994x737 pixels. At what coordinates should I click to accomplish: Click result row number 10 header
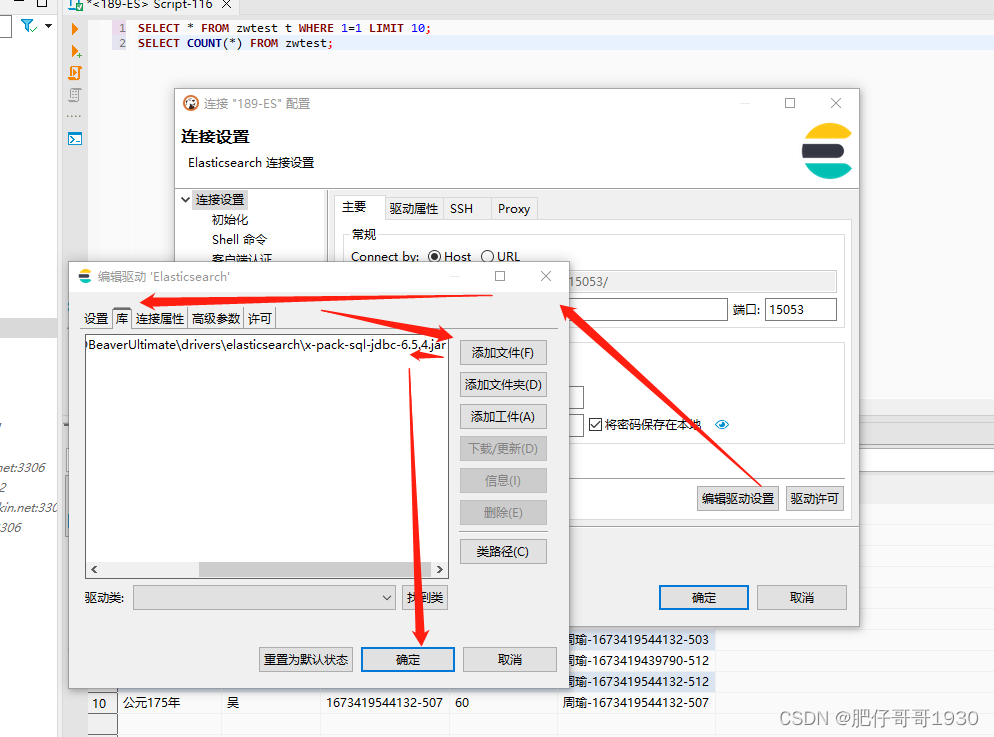click(x=100, y=703)
